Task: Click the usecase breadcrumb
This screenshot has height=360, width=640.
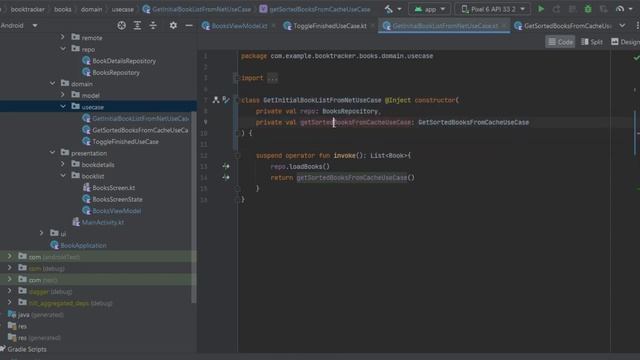Action: (x=122, y=9)
